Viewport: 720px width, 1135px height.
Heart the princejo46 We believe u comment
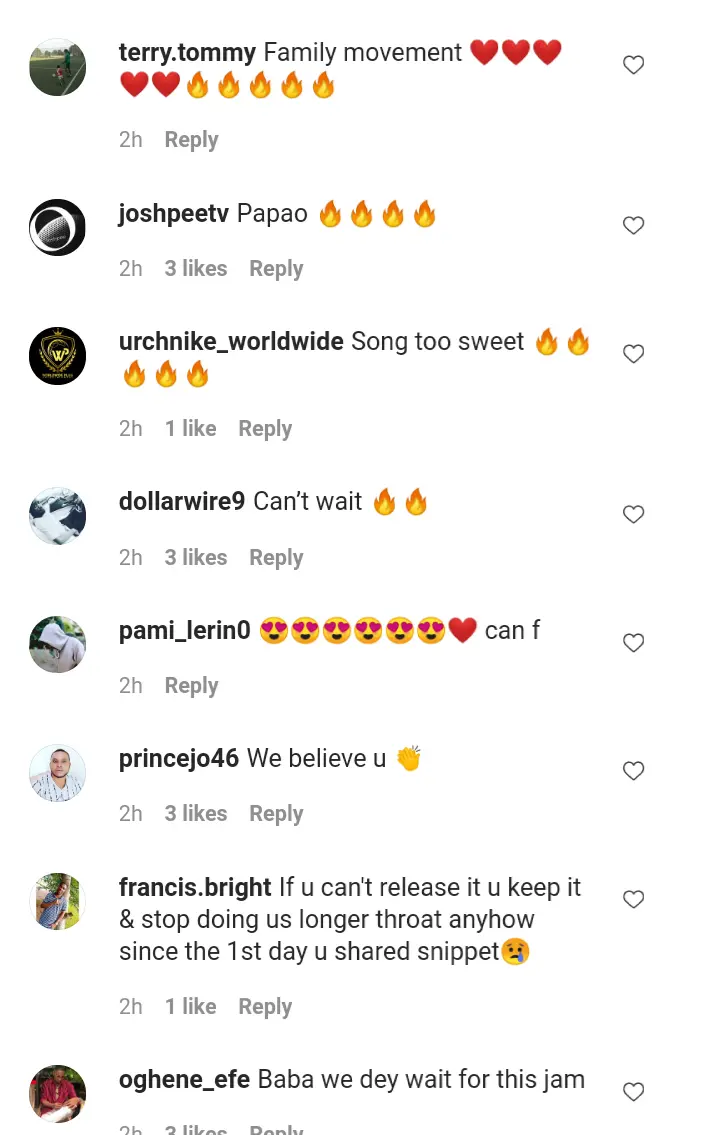coord(633,771)
